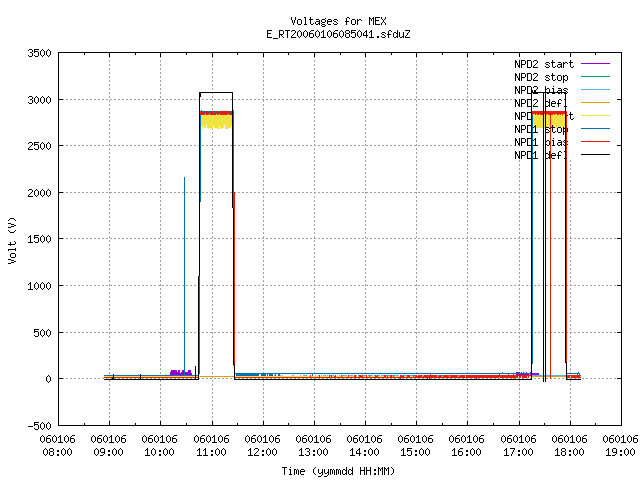Click the 2000 y-axis tick label
The height and width of the screenshot is (480, 640).
coord(39,193)
